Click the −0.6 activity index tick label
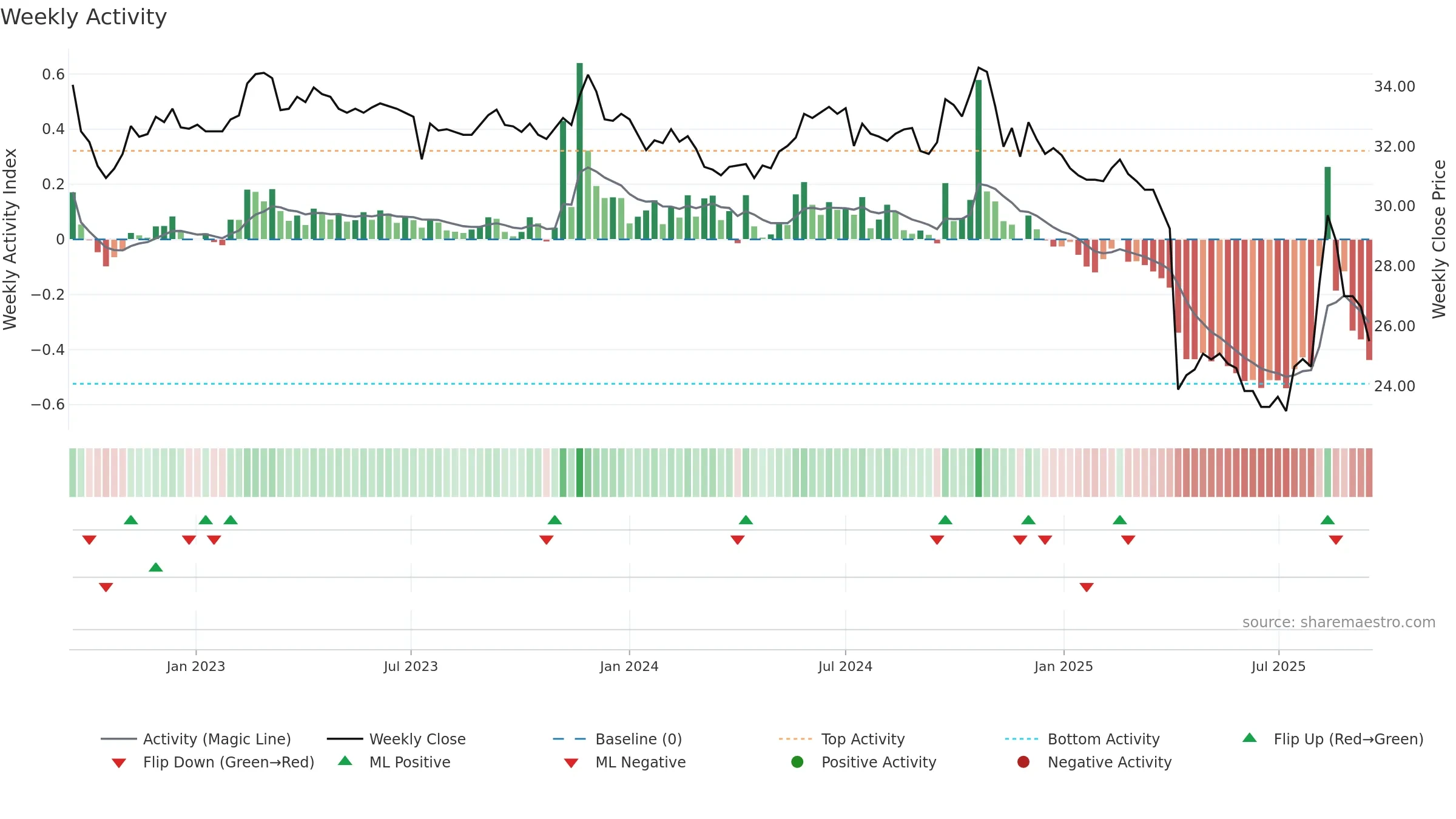The width and height of the screenshot is (1456, 819). tap(48, 405)
